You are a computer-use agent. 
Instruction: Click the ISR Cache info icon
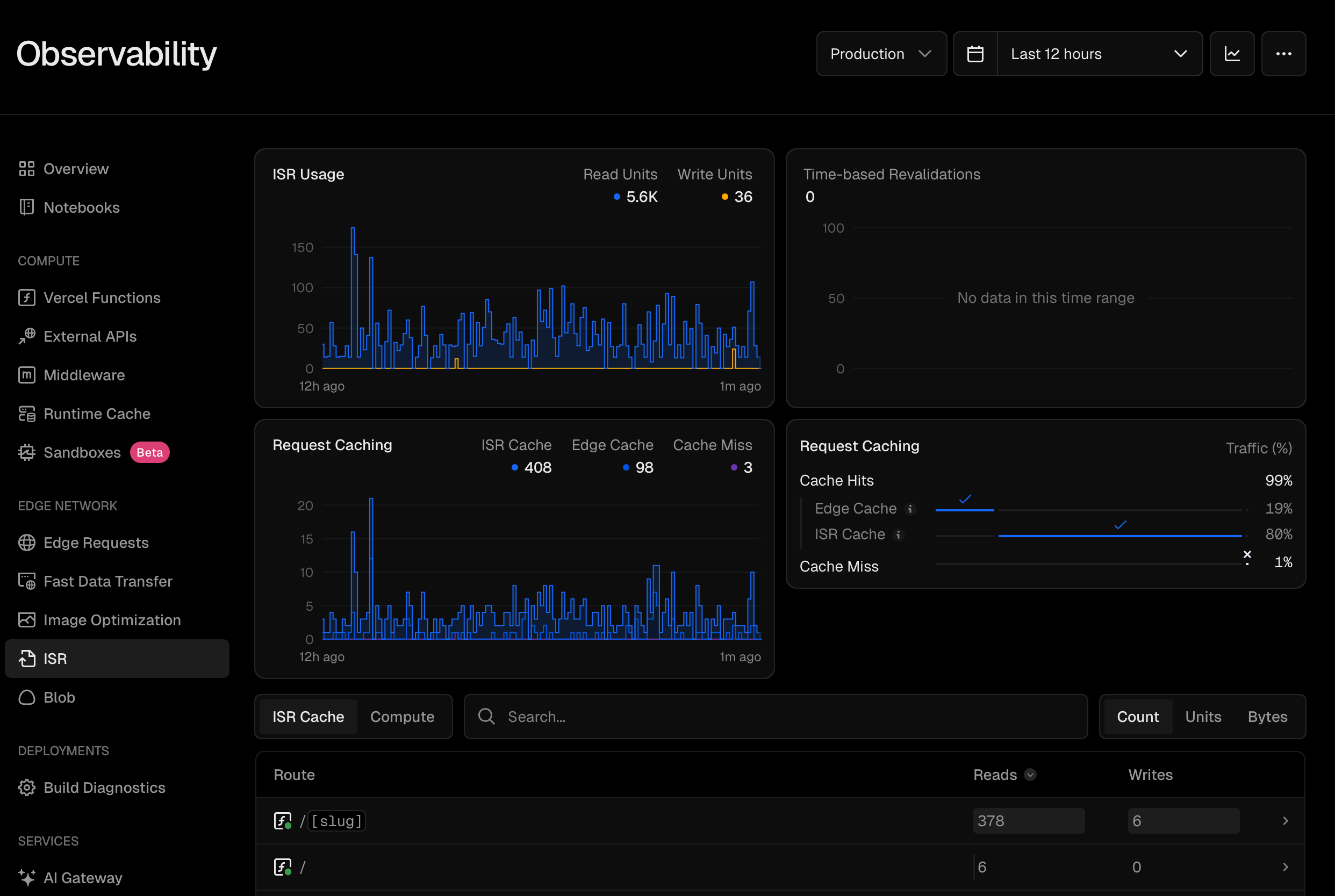click(x=898, y=535)
